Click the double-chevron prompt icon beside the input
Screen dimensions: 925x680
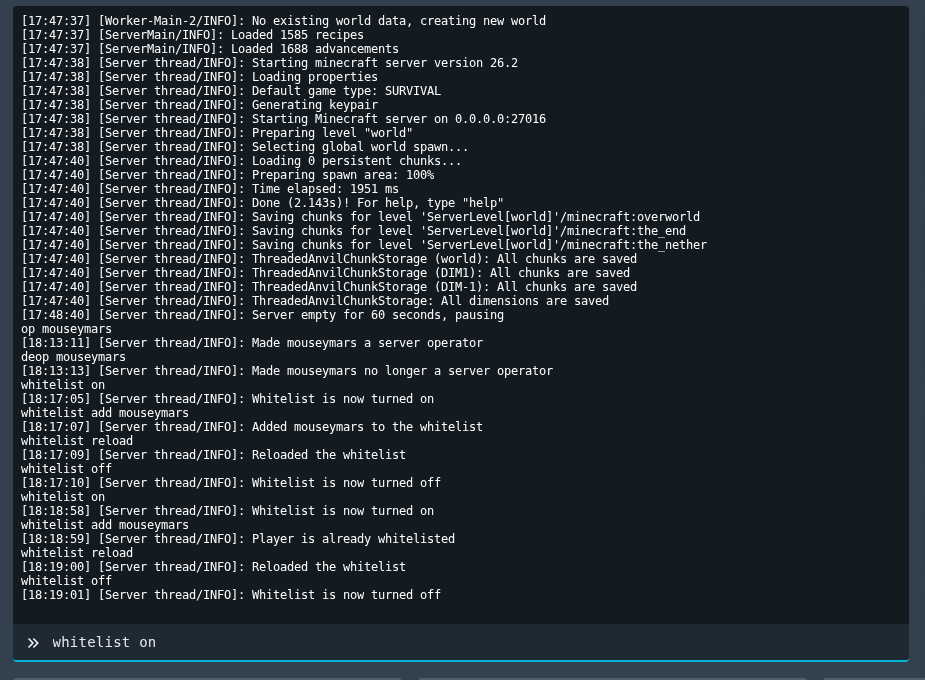[33, 643]
